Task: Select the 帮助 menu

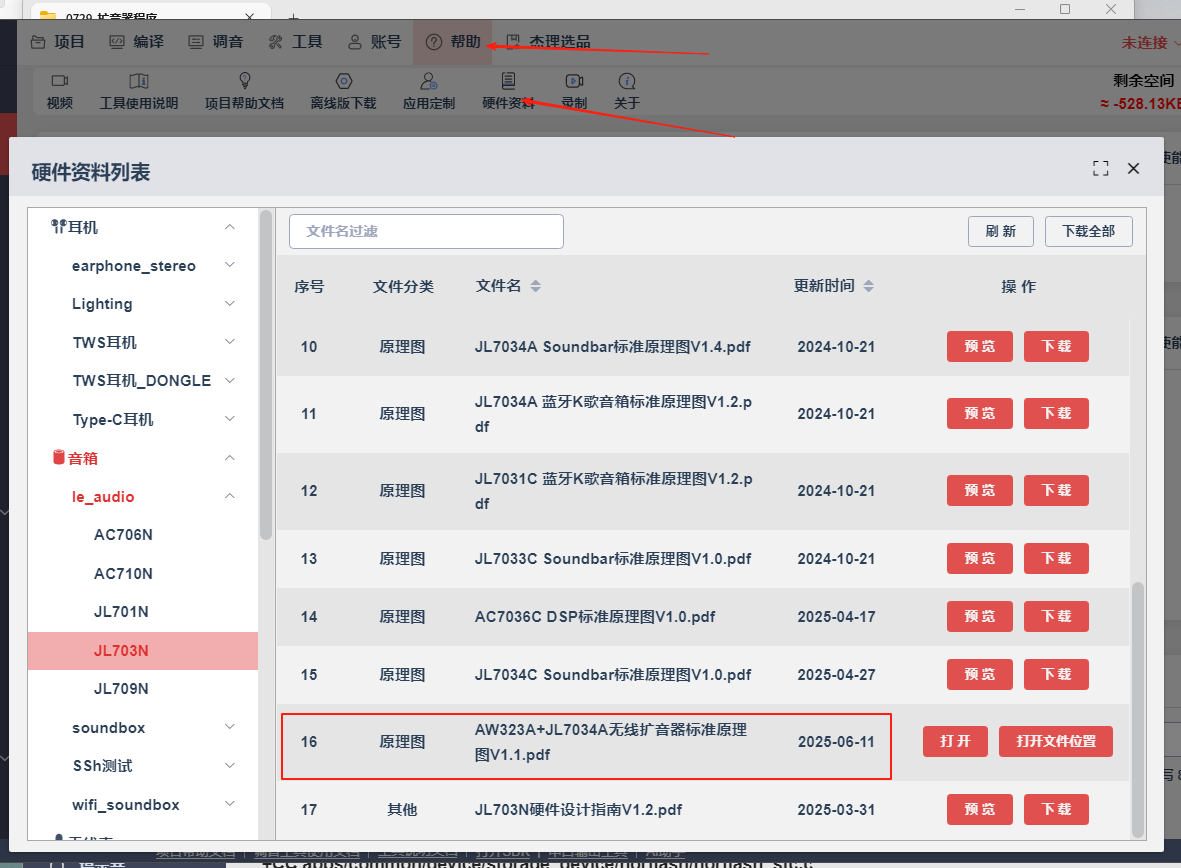Action: 453,42
